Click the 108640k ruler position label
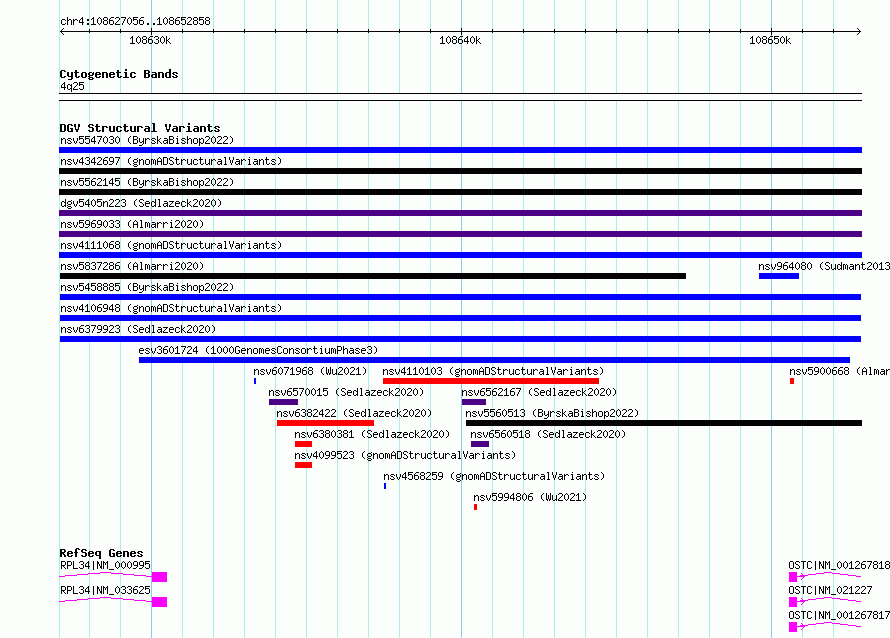Viewport: 890px width, 638px height. click(460, 40)
